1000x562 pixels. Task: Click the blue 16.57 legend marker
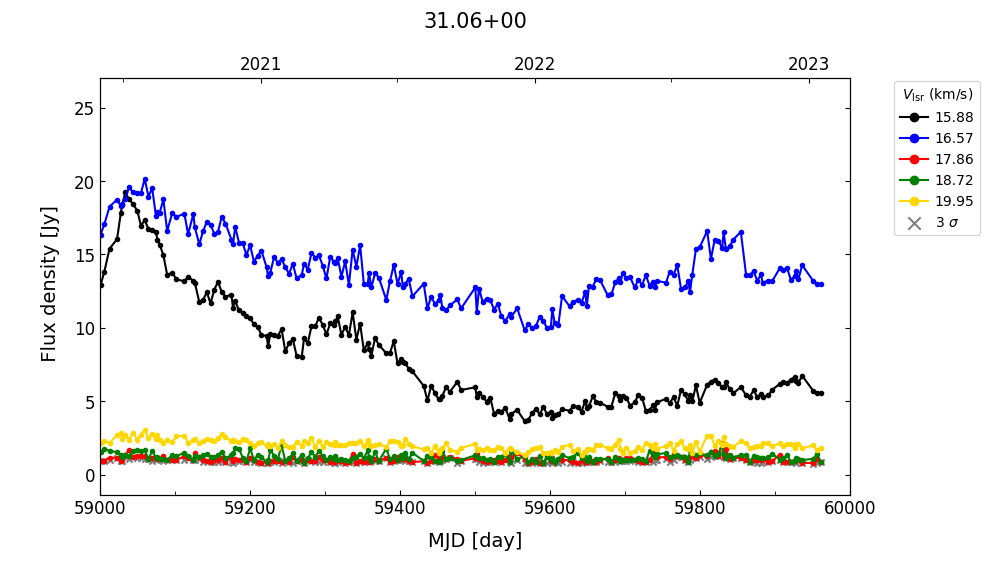coord(914,138)
